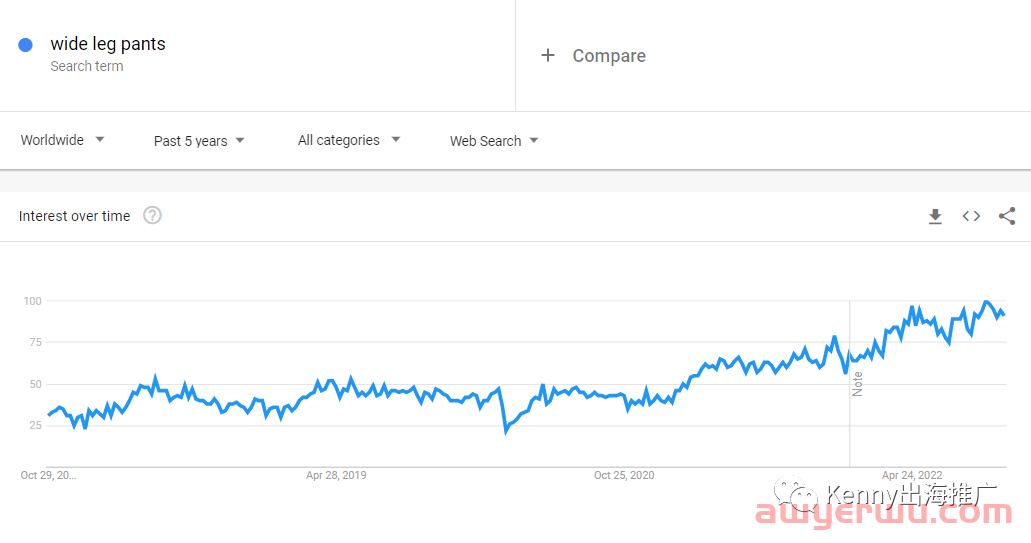
Task: Open embed code for the chart
Action: click(971, 216)
